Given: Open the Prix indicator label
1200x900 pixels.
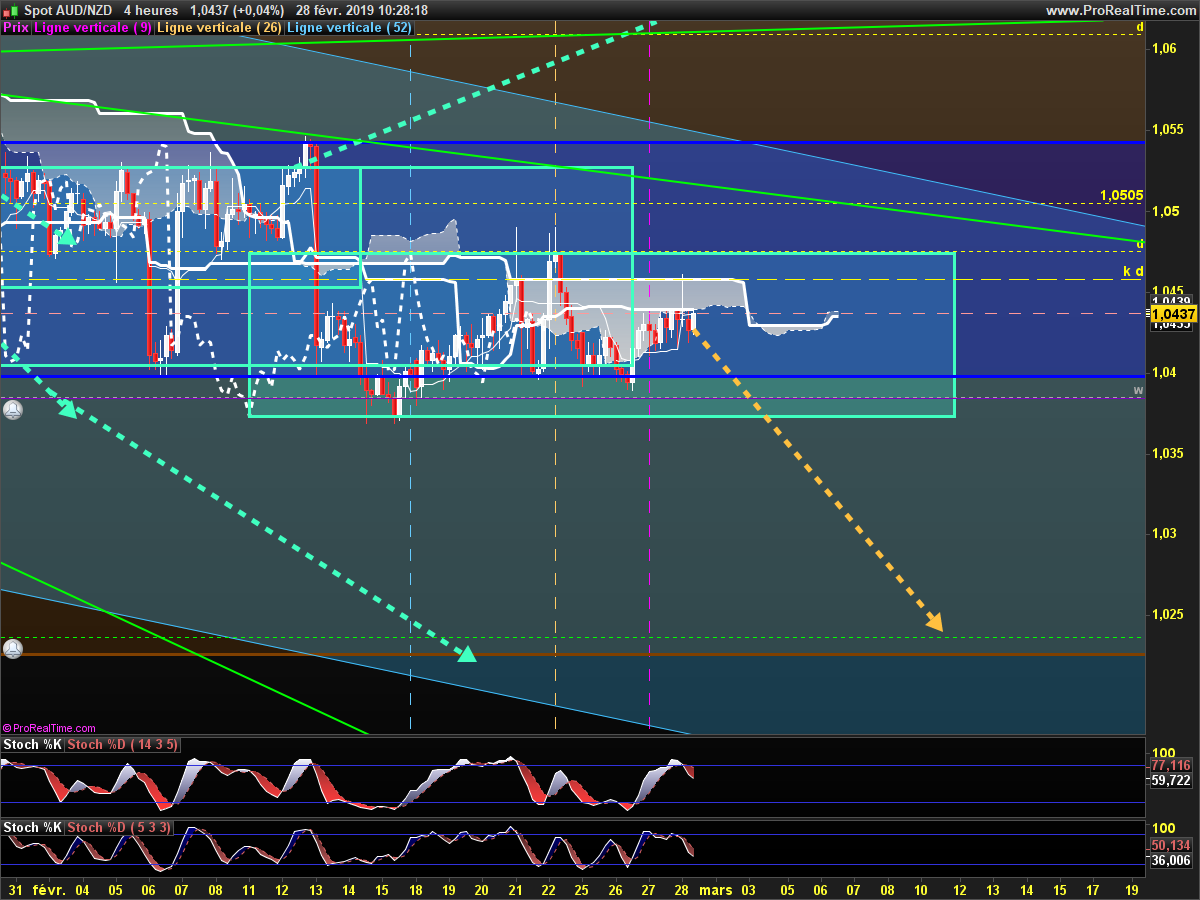Looking at the screenshot, I should [x=16, y=28].
